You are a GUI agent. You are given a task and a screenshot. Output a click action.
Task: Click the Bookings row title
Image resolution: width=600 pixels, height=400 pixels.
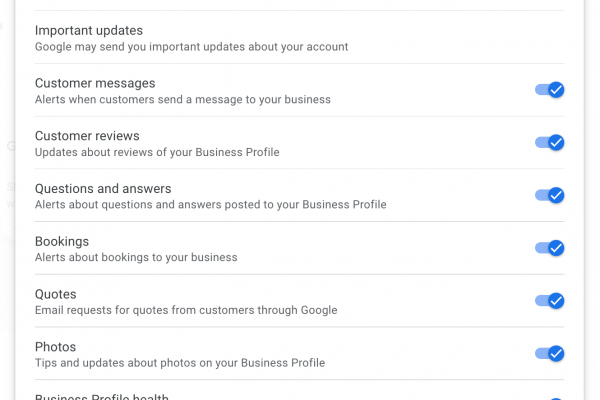(62, 241)
